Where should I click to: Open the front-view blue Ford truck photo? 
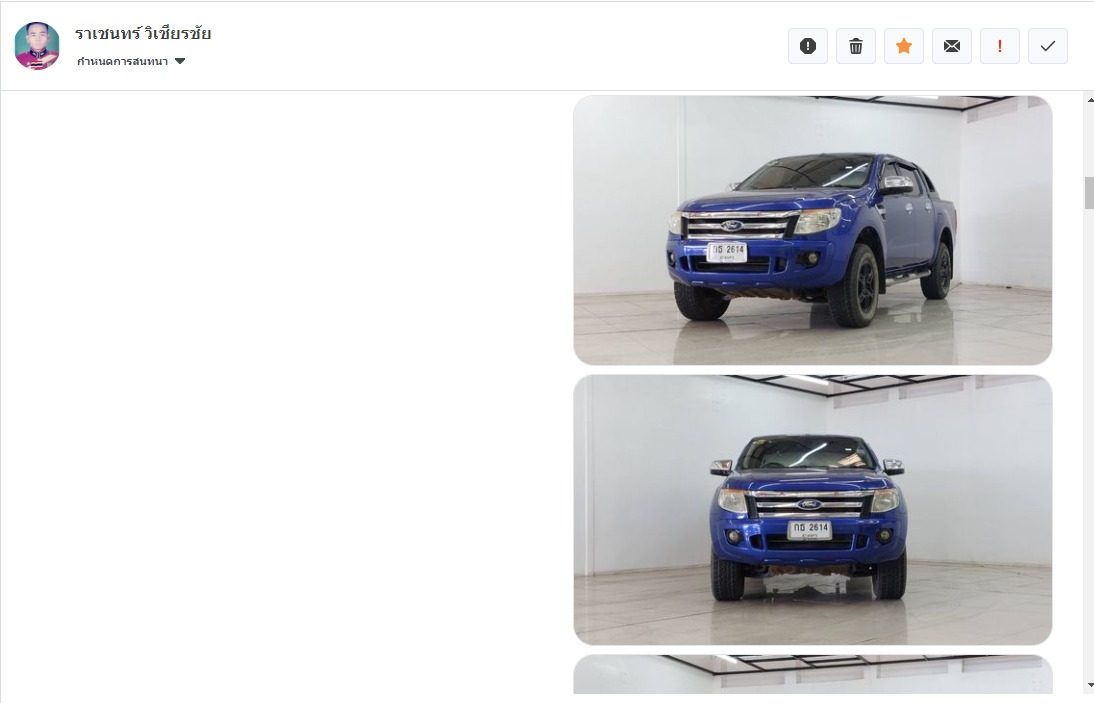pyautogui.click(x=813, y=510)
